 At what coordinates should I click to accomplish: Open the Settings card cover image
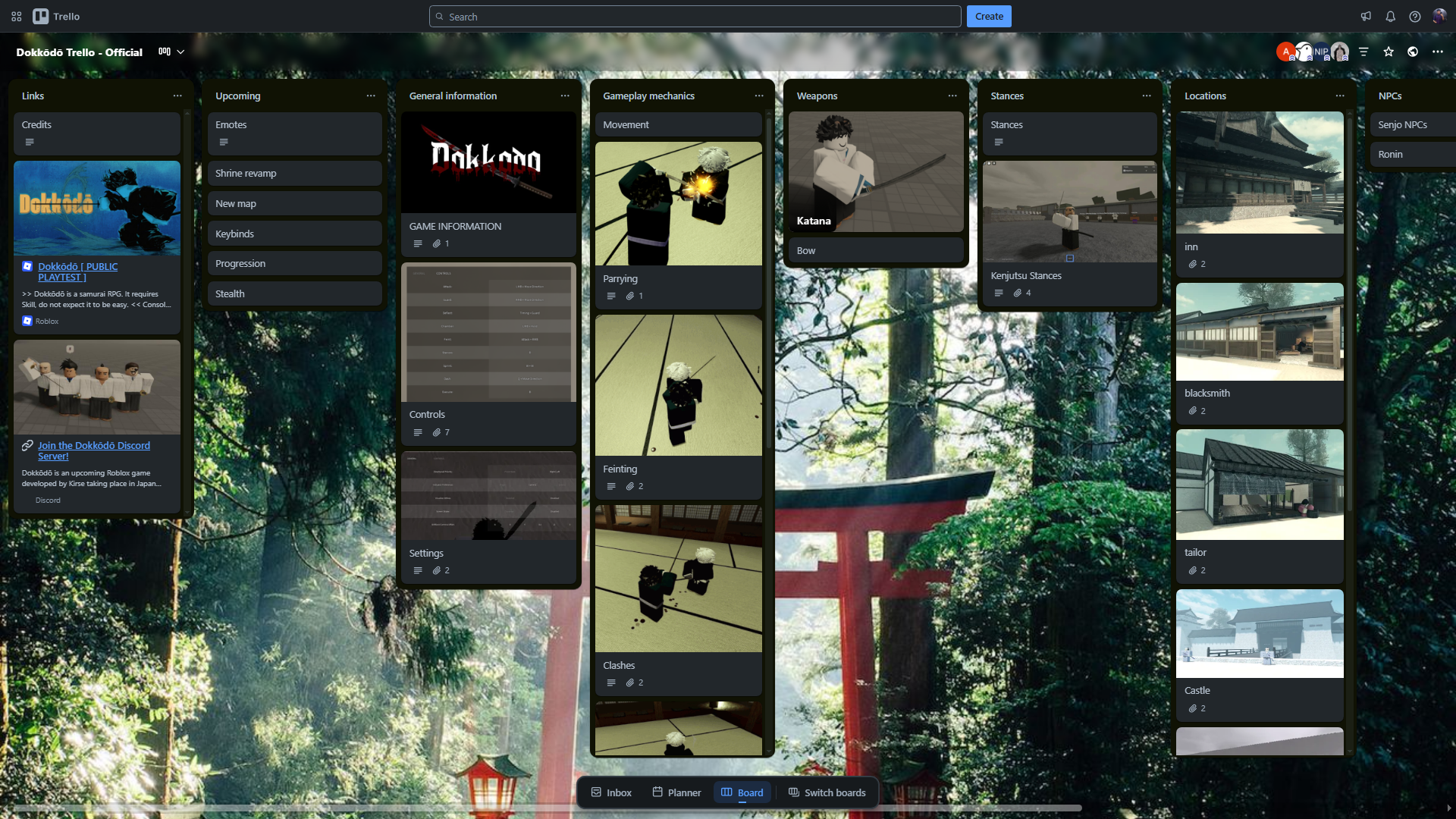point(488,496)
